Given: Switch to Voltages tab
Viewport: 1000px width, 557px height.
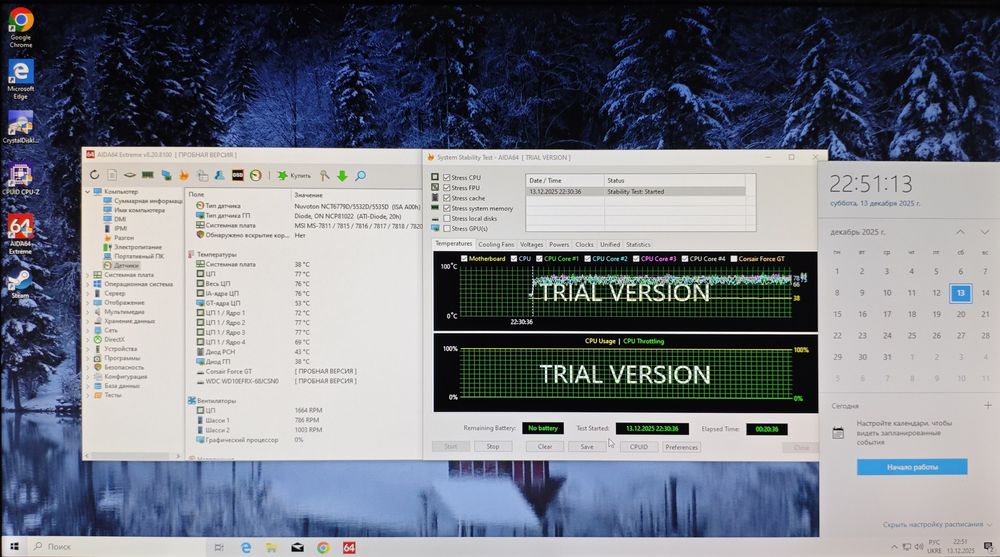Looking at the screenshot, I should (531, 244).
